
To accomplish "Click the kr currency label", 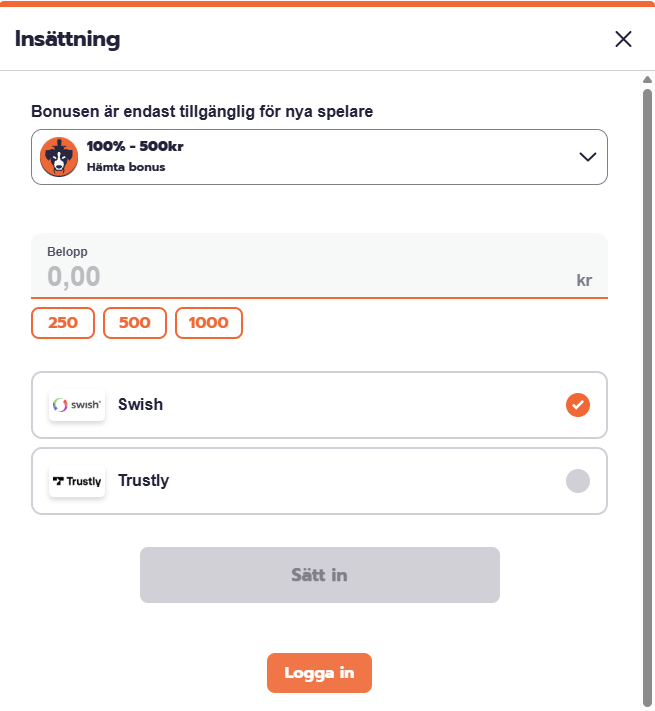I will click(x=584, y=280).
